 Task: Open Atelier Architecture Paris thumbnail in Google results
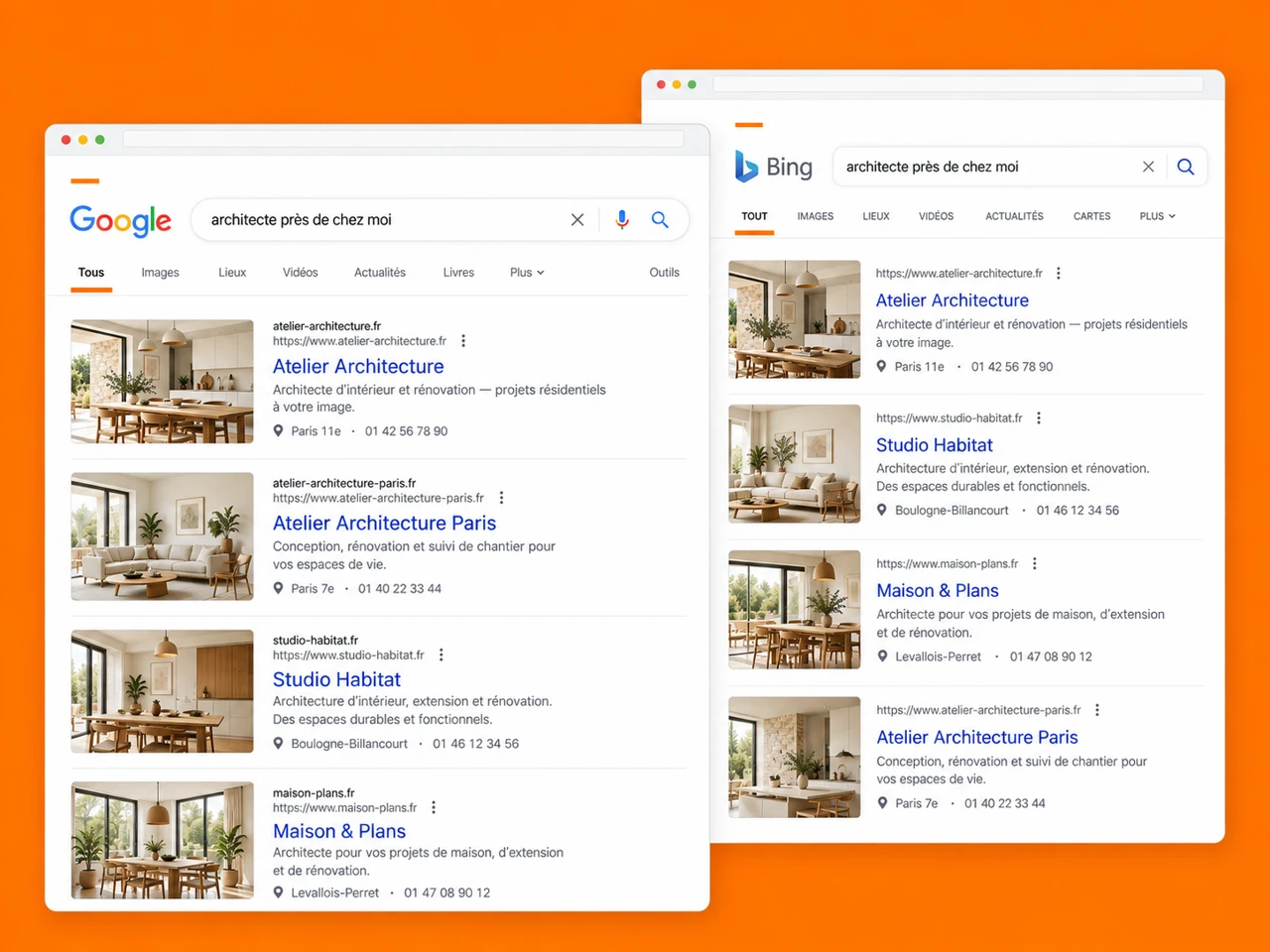coord(163,536)
